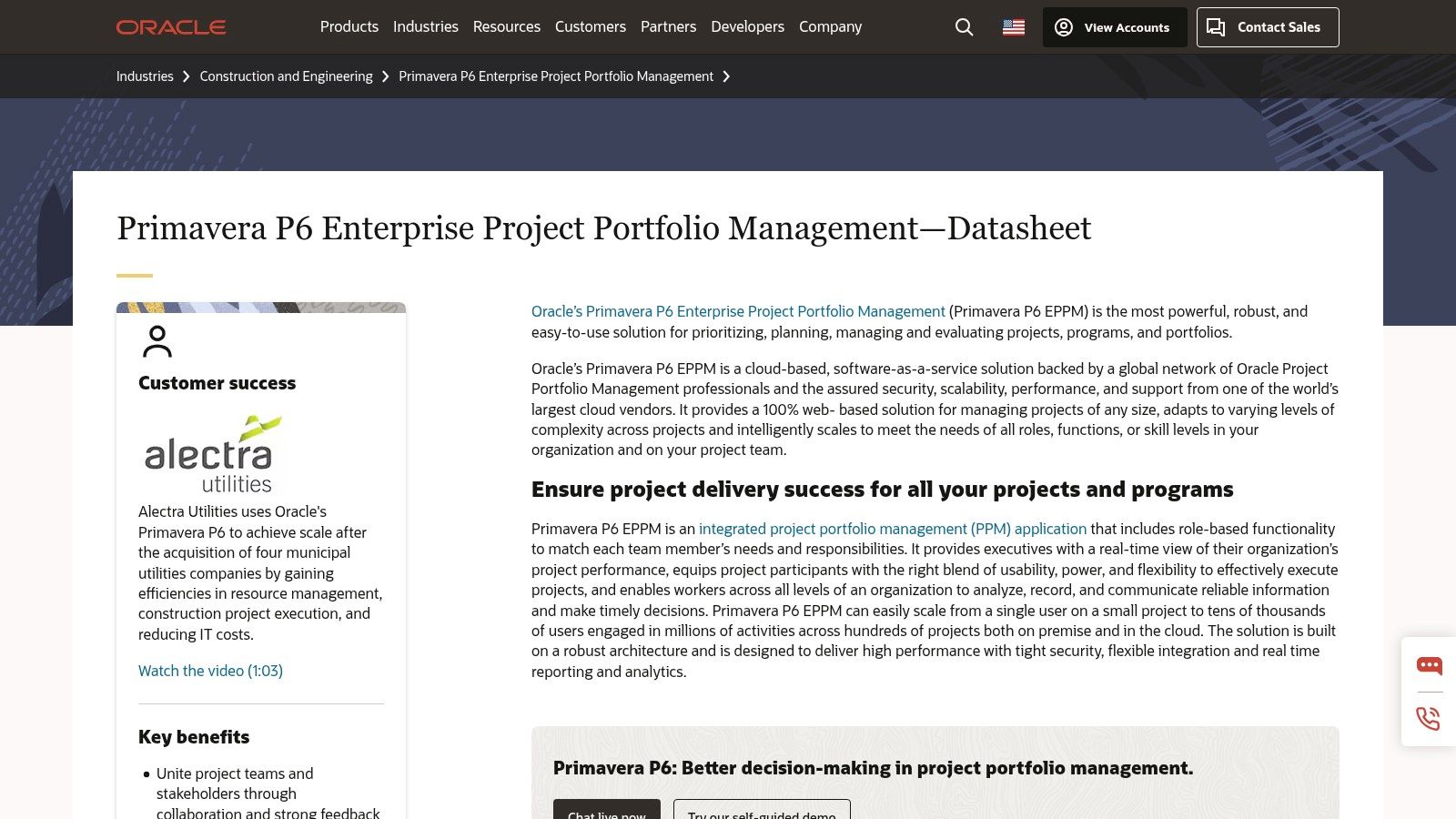
Task: Open the live chat icon on the right edge
Action: pos(1429,665)
